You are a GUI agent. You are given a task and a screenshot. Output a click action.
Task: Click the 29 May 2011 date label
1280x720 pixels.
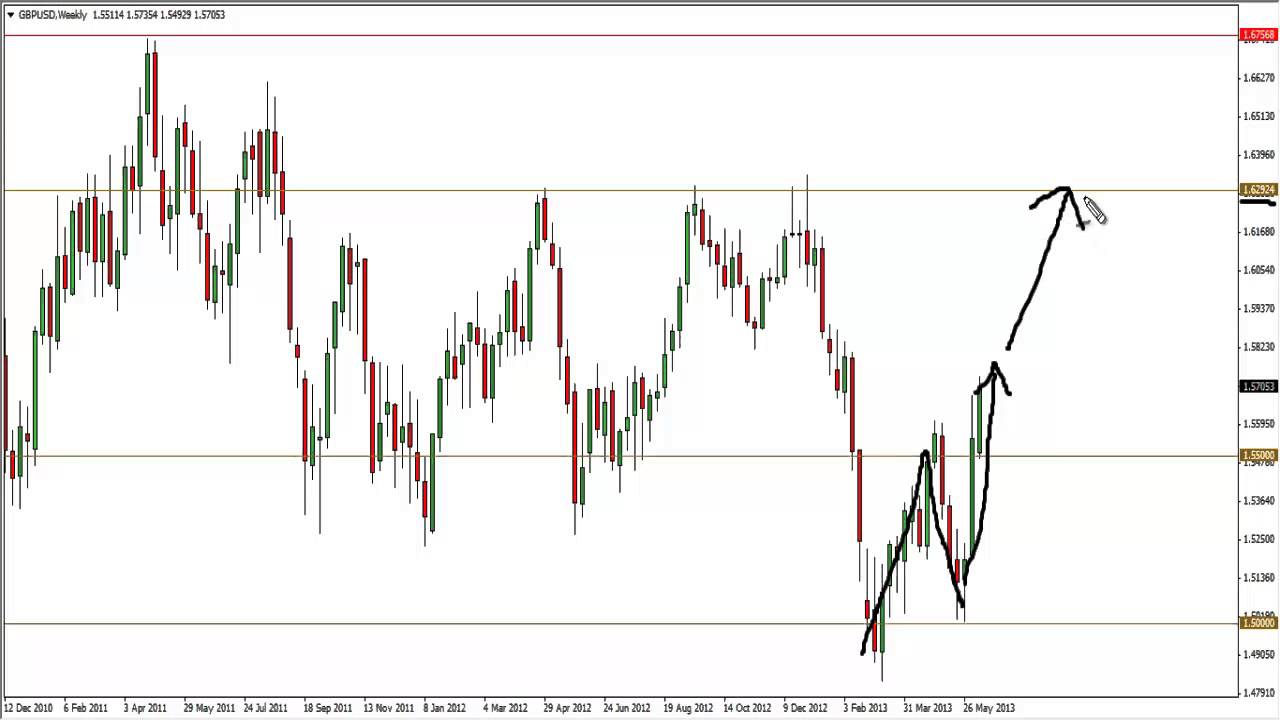[x=209, y=708]
